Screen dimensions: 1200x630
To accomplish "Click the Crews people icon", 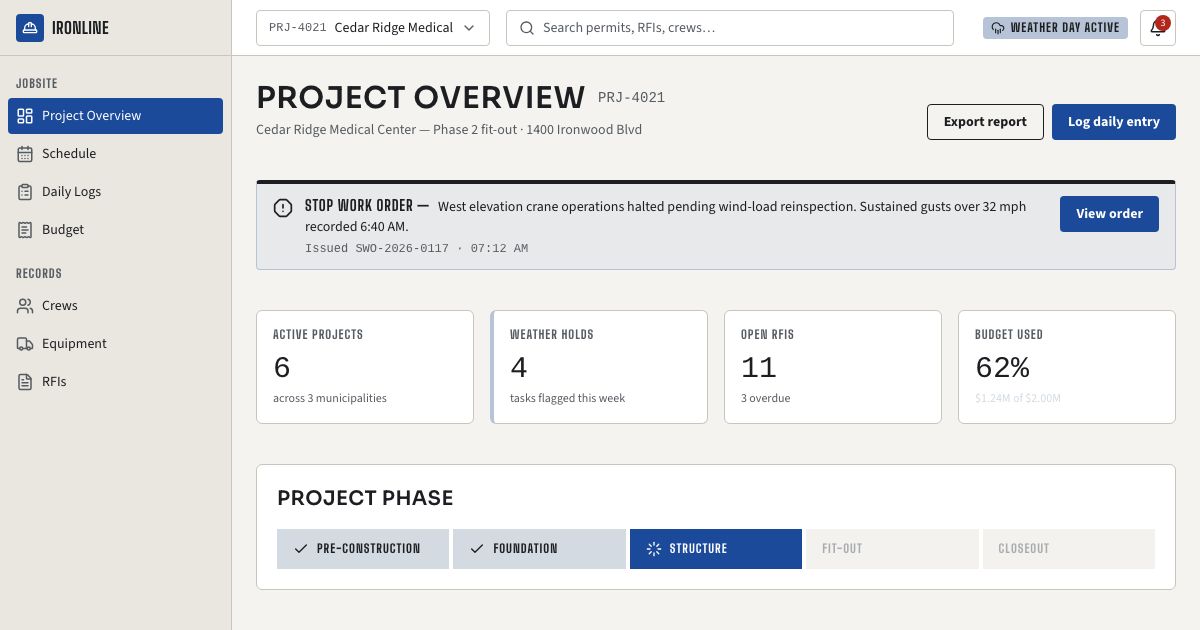I will pos(25,306).
